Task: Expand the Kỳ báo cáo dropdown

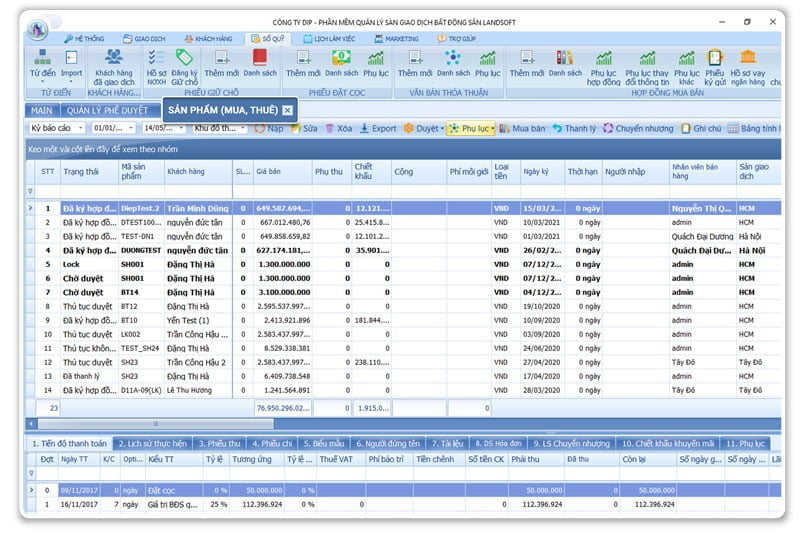Action: point(57,129)
